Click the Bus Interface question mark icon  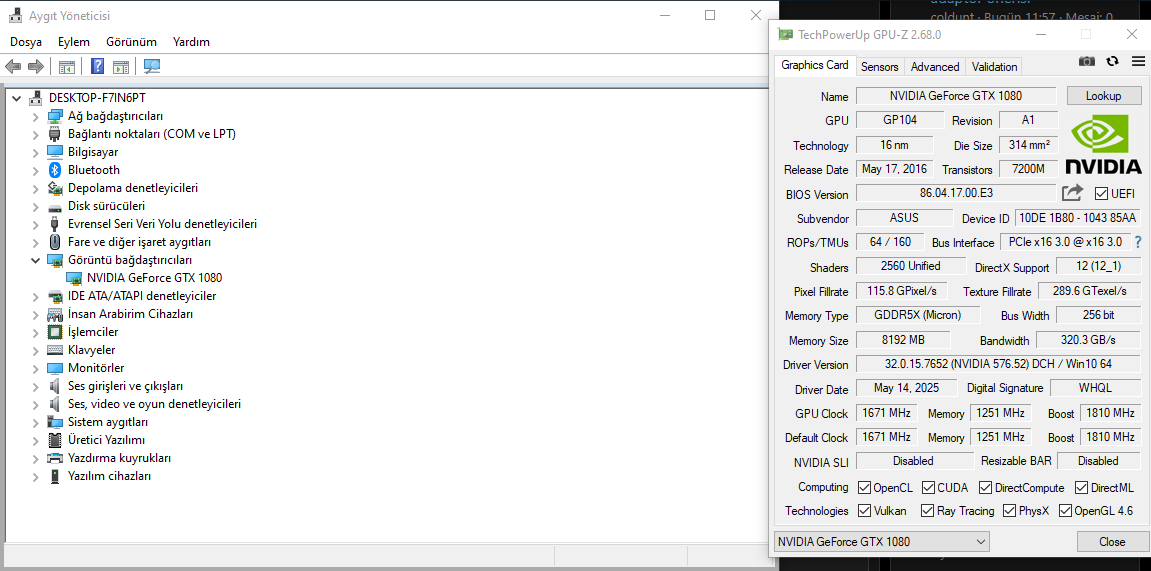pyautogui.click(x=1139, y=242)
